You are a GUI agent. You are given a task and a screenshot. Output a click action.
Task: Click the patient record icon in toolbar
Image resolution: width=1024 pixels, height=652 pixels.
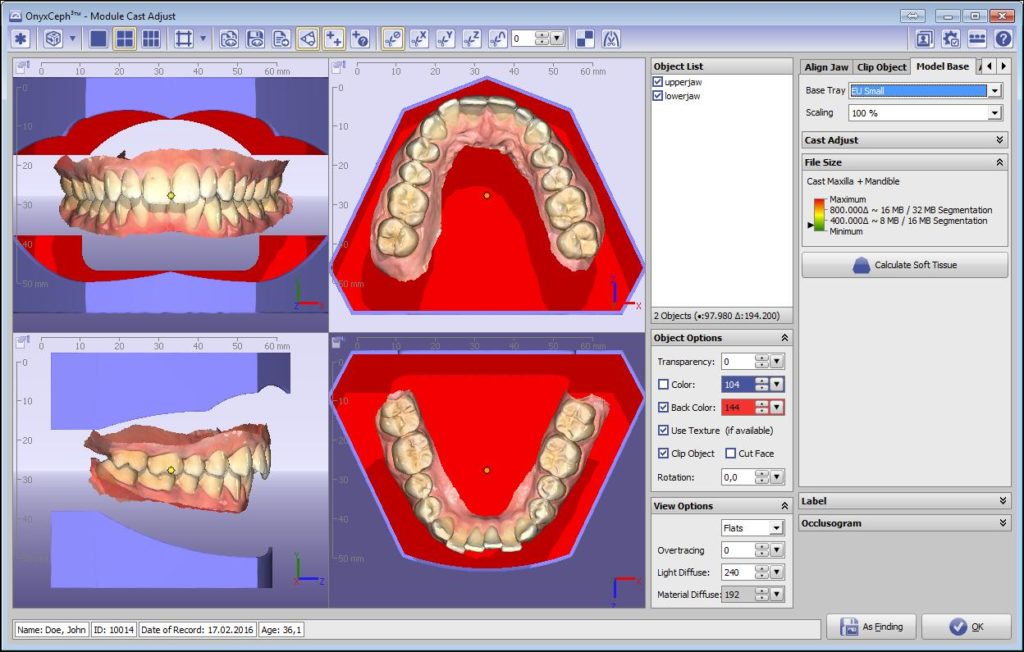click(x=925, y=39)
